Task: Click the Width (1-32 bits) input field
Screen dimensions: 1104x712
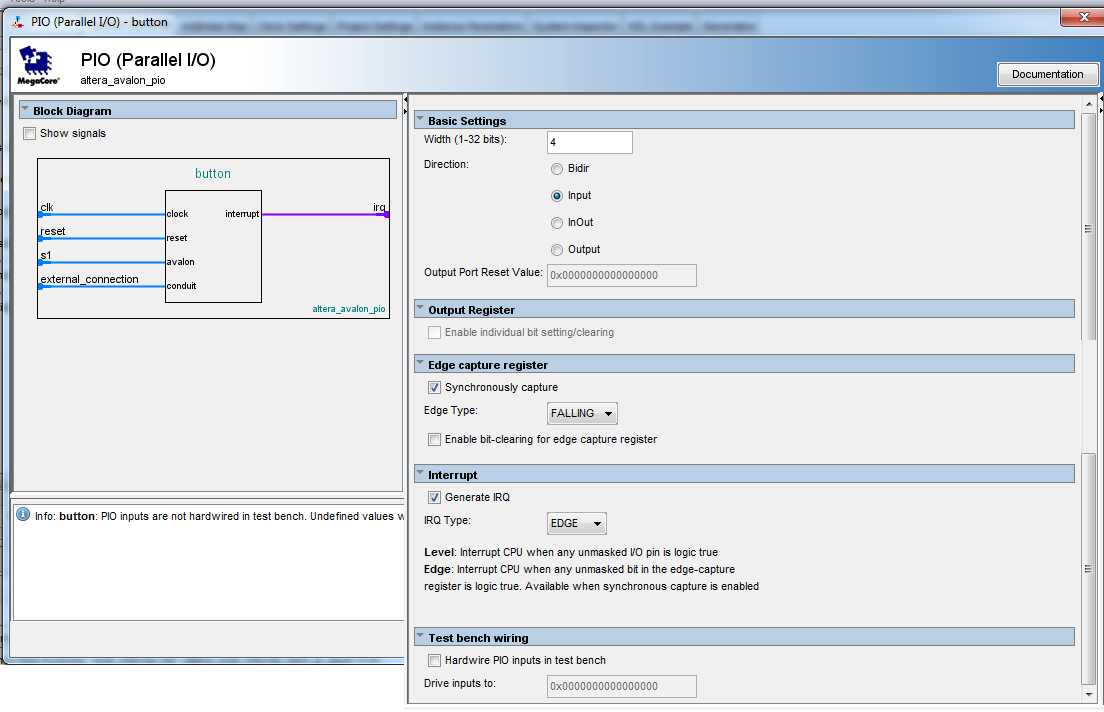Action: (589, 142)
